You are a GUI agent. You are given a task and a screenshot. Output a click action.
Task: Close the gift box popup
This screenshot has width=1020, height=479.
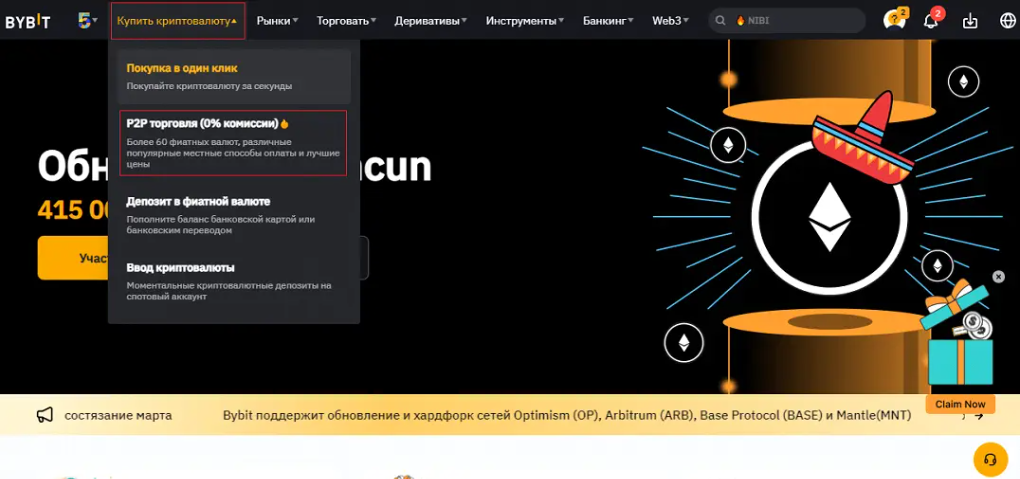pyautogui.click(x=999, y=277)
